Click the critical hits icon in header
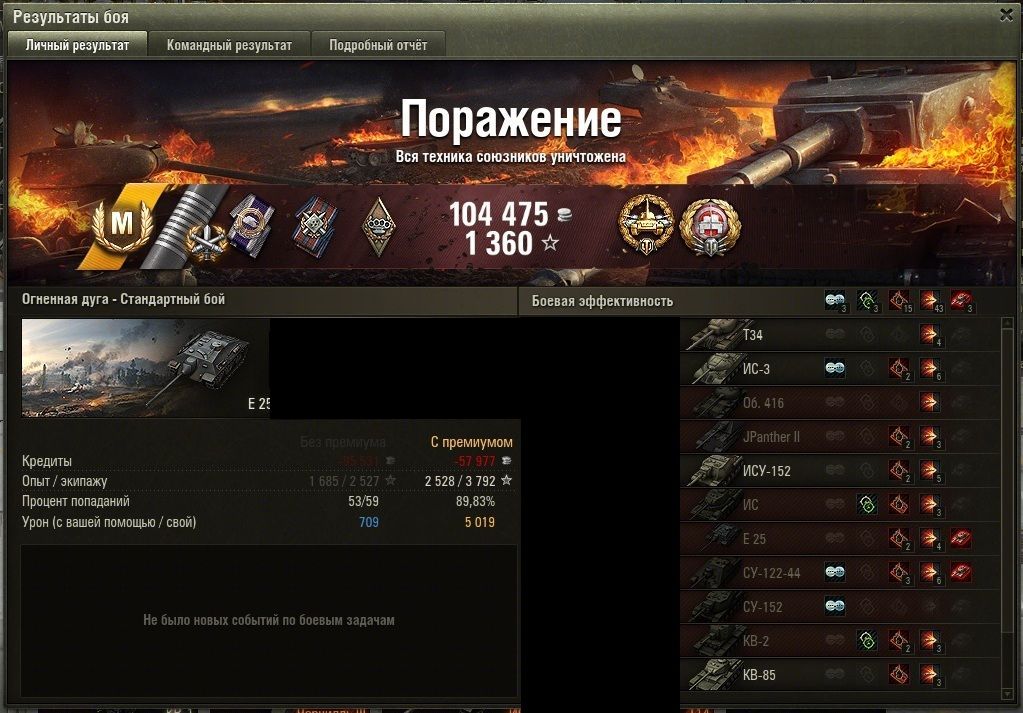The width and height of the screenshot is (1023, 713). 899,301
